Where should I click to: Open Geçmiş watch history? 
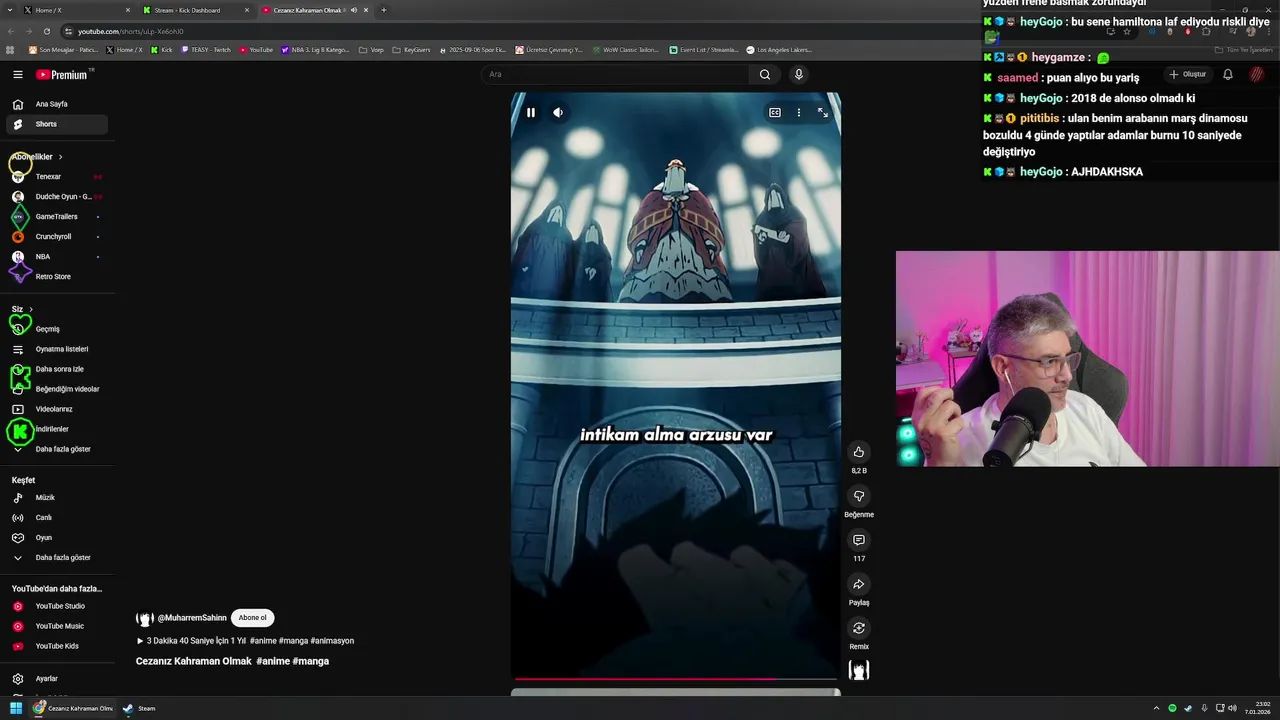tap(57, 329)
